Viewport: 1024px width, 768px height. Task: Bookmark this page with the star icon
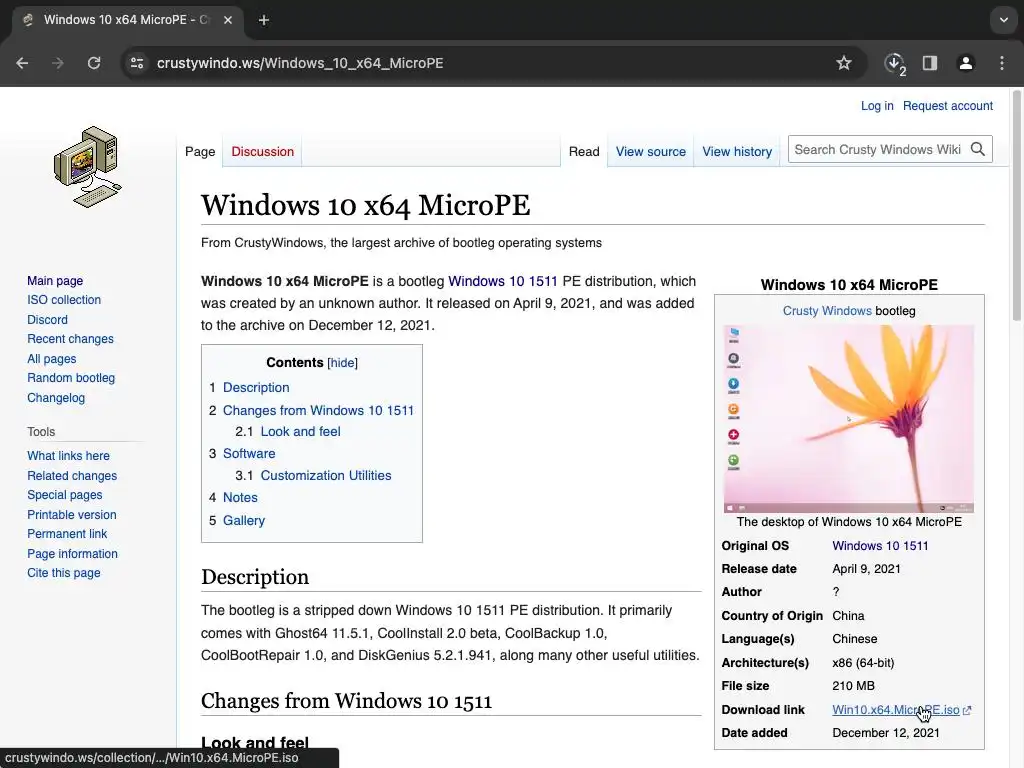pyautogui.click(x=844, y=63)
